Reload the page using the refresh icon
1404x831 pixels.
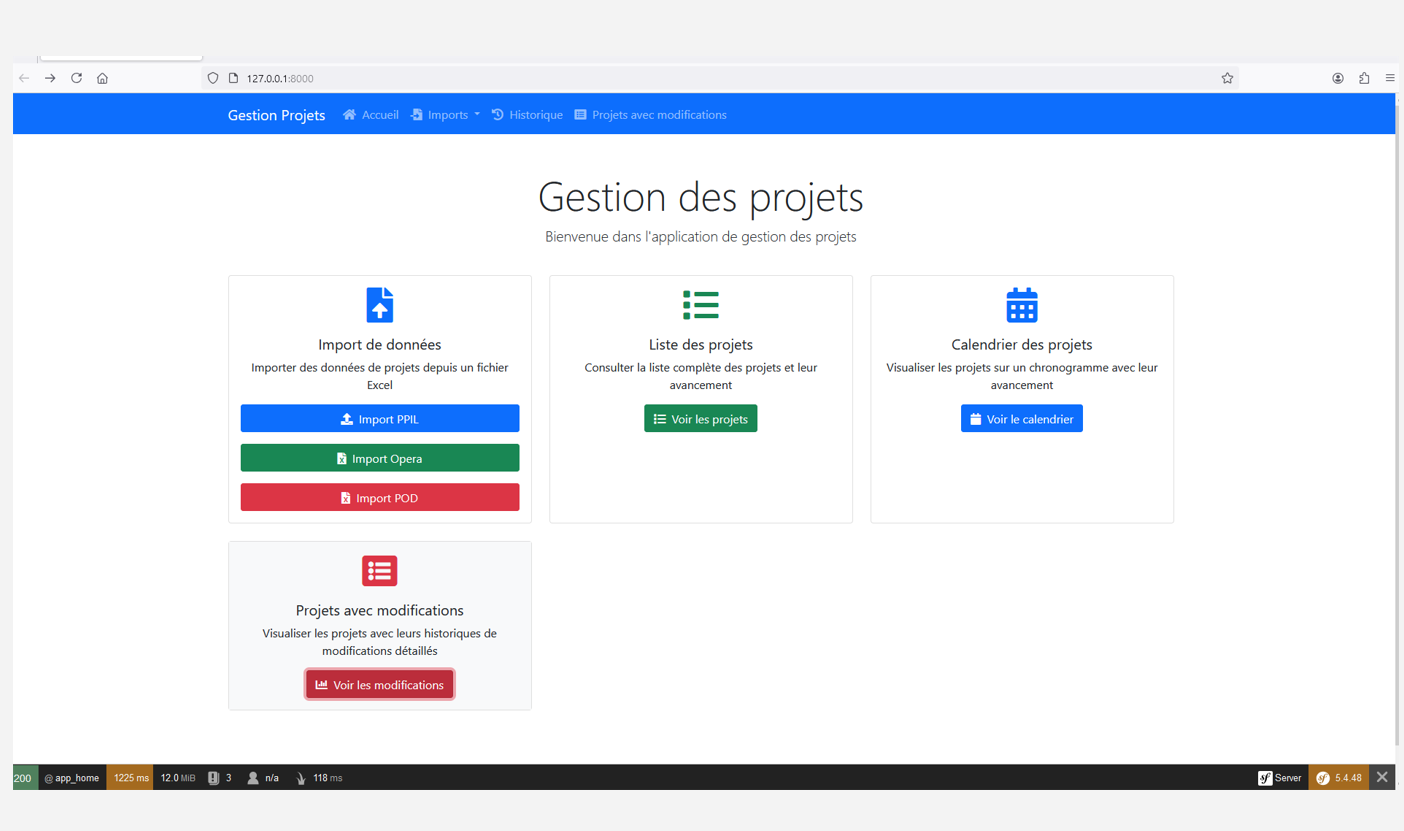click(76, 78)
